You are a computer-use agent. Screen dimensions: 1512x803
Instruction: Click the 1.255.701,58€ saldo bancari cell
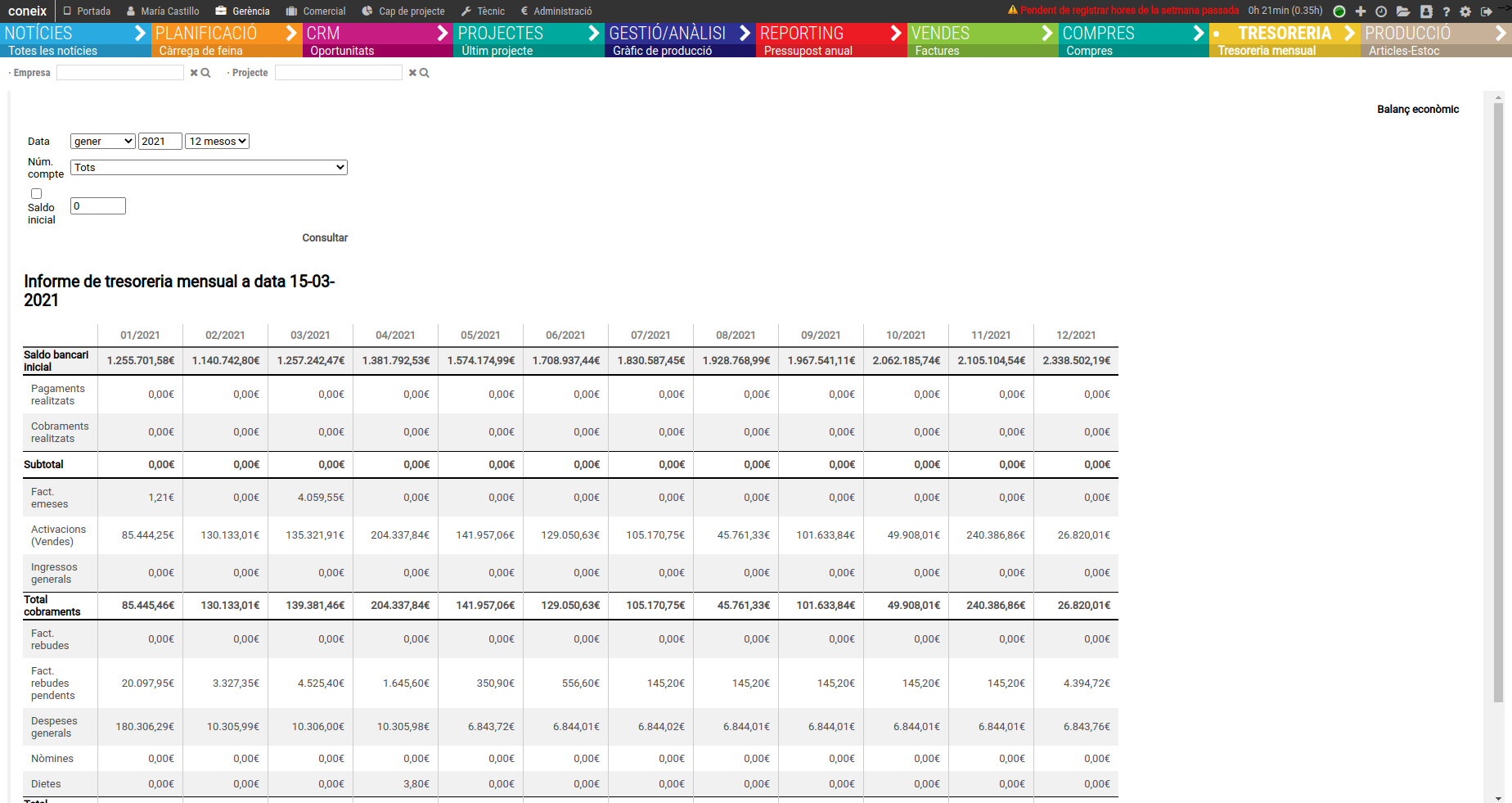click(x=141, y=360)
